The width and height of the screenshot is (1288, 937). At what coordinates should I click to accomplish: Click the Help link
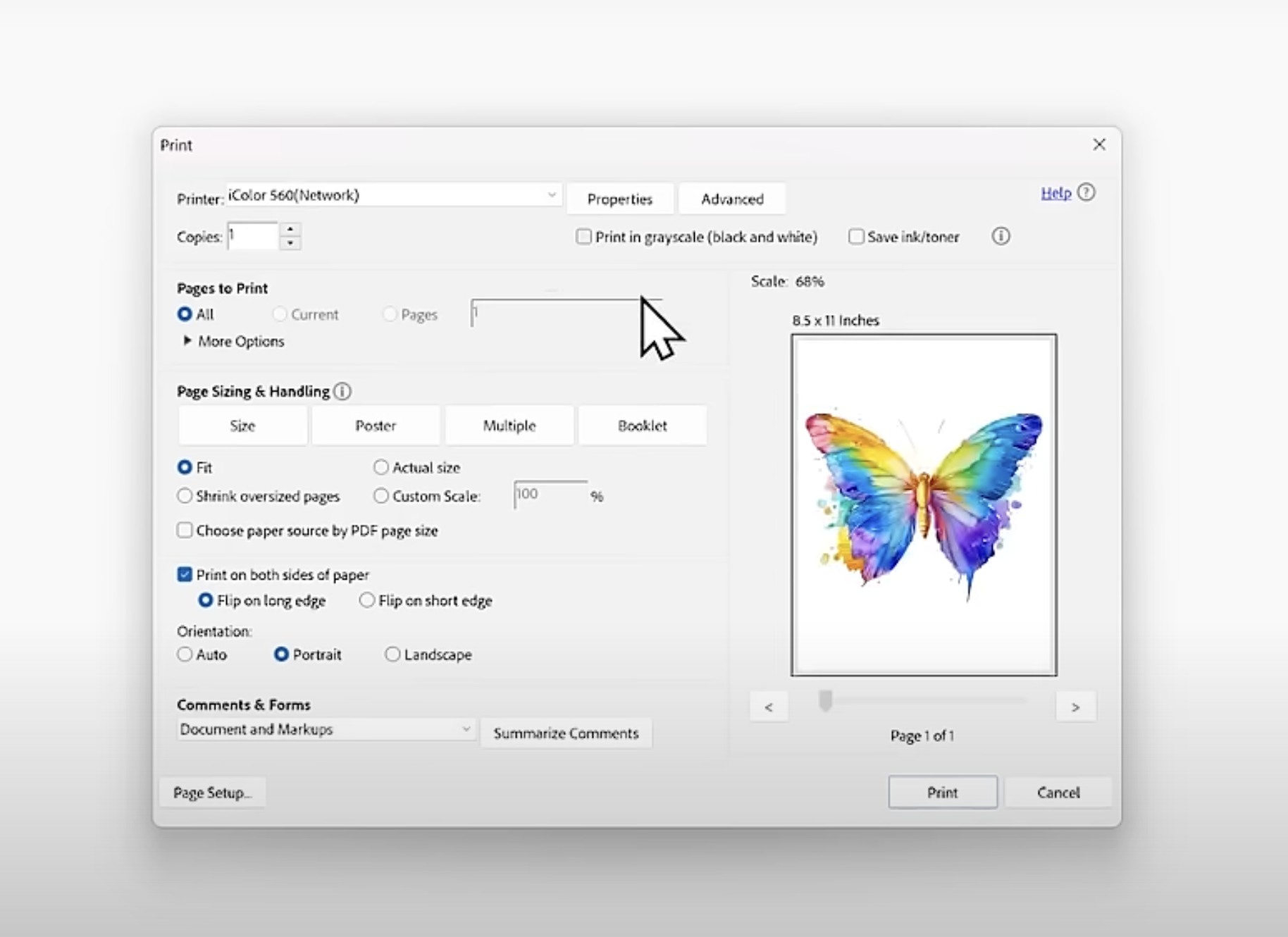tap(1055, 192)
